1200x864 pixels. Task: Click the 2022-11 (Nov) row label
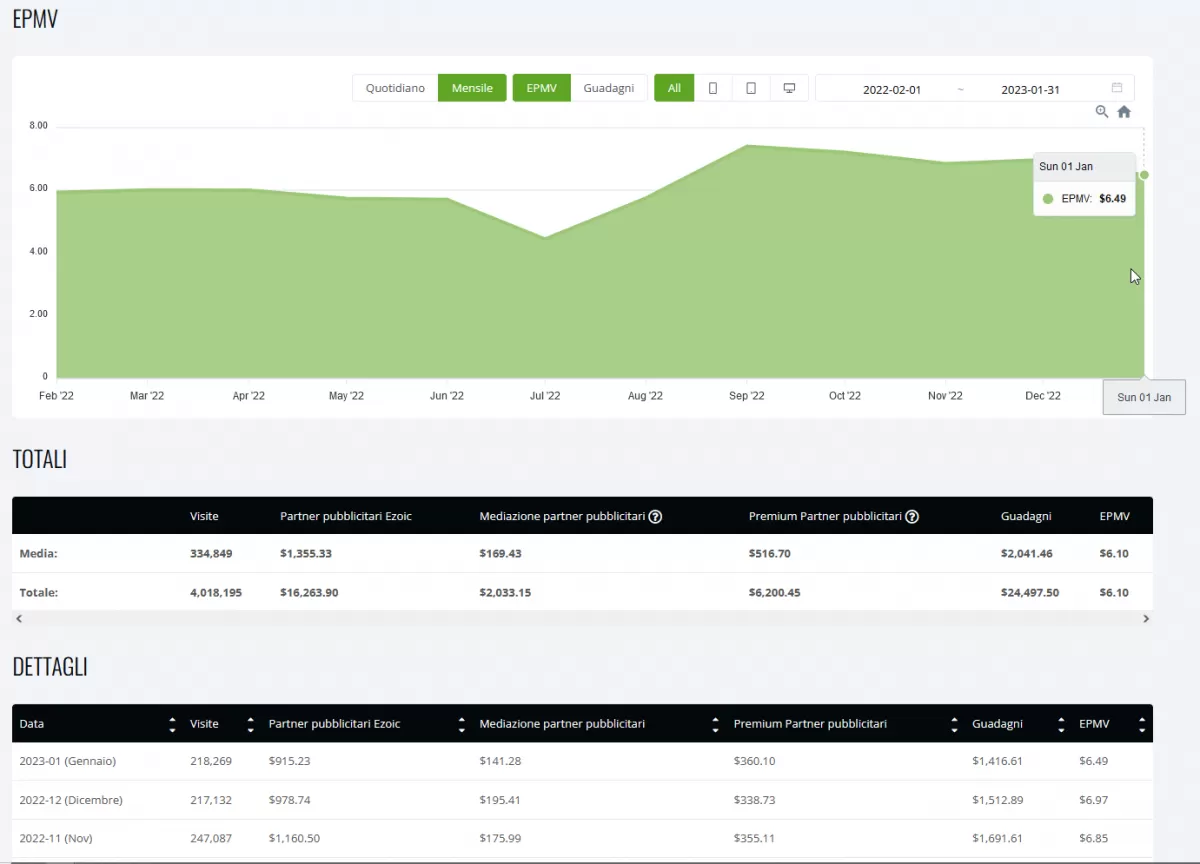pos(56,838)
